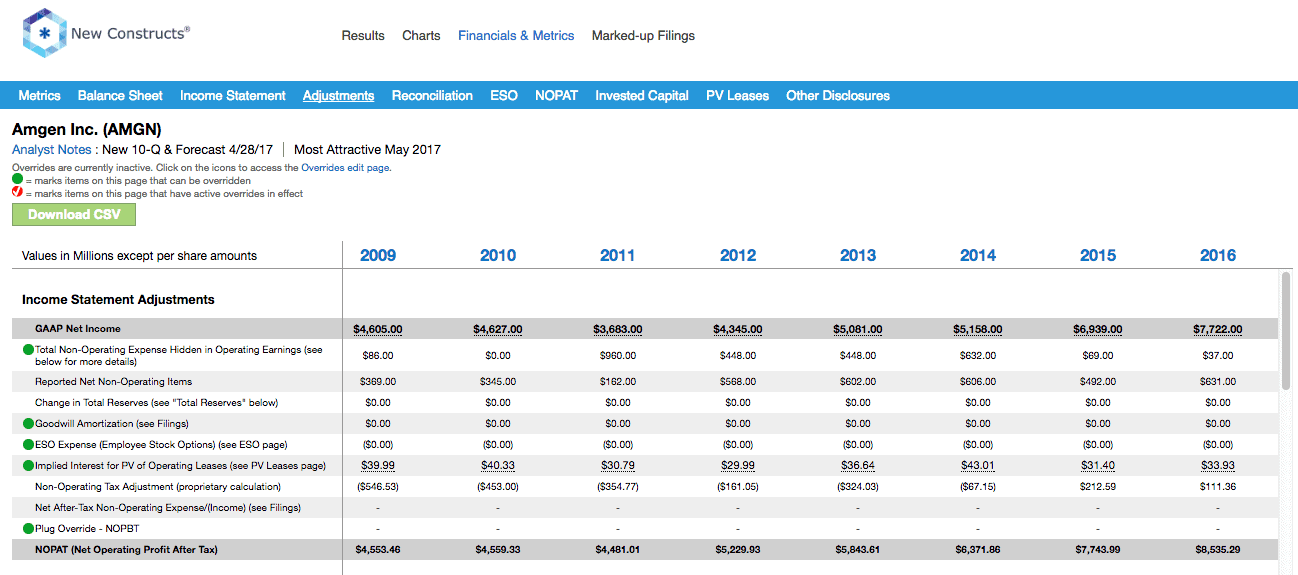1298x575 pixels.
Task: Click the 2011 column header
Action: [618, 255]
